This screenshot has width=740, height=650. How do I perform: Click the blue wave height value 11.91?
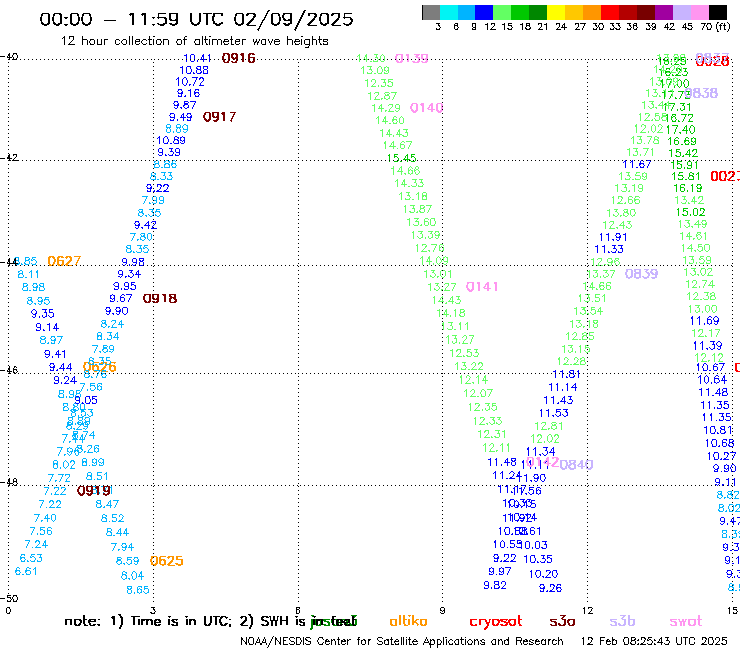613,237
